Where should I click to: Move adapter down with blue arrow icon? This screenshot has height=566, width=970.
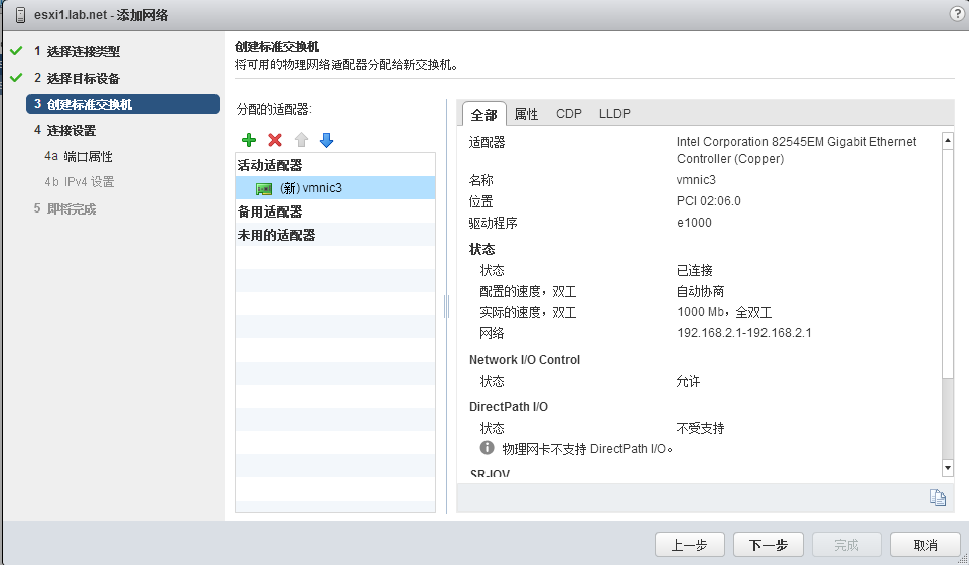[x=327, y=140]
